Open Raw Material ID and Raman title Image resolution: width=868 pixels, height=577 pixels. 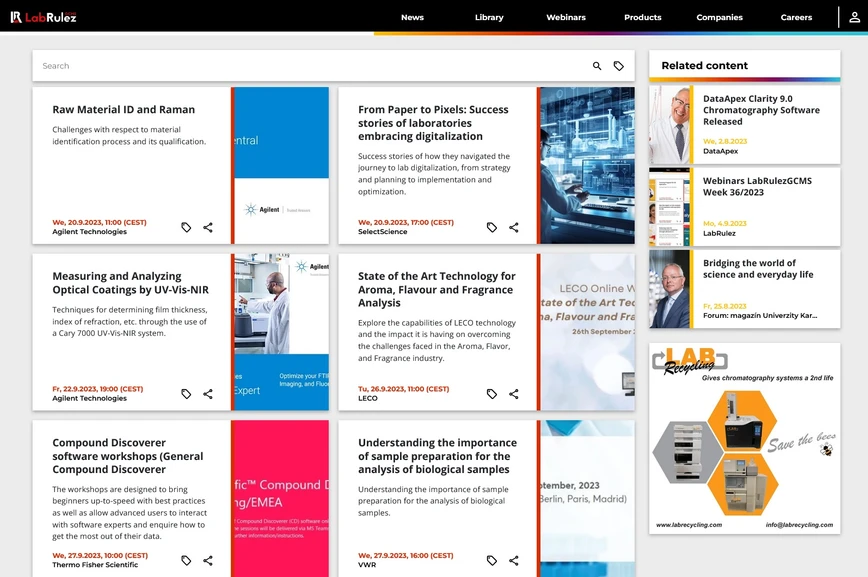[123, 110]
